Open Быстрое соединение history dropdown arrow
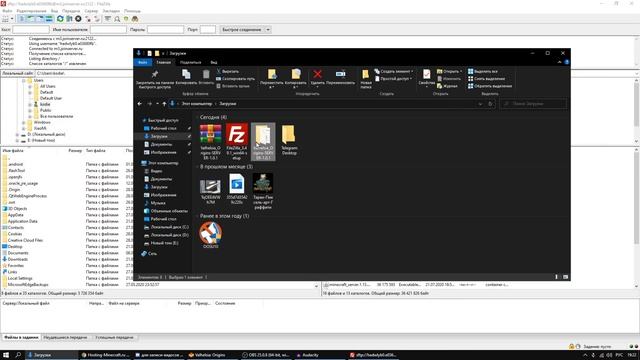Viewport: 640px width, 360px height. pyautogui.click(x=268, y=29)
